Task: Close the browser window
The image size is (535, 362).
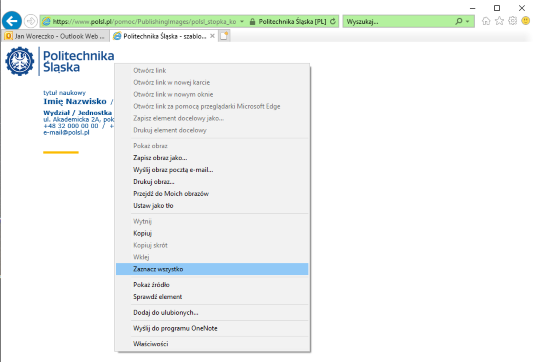Action: (522, 8)
